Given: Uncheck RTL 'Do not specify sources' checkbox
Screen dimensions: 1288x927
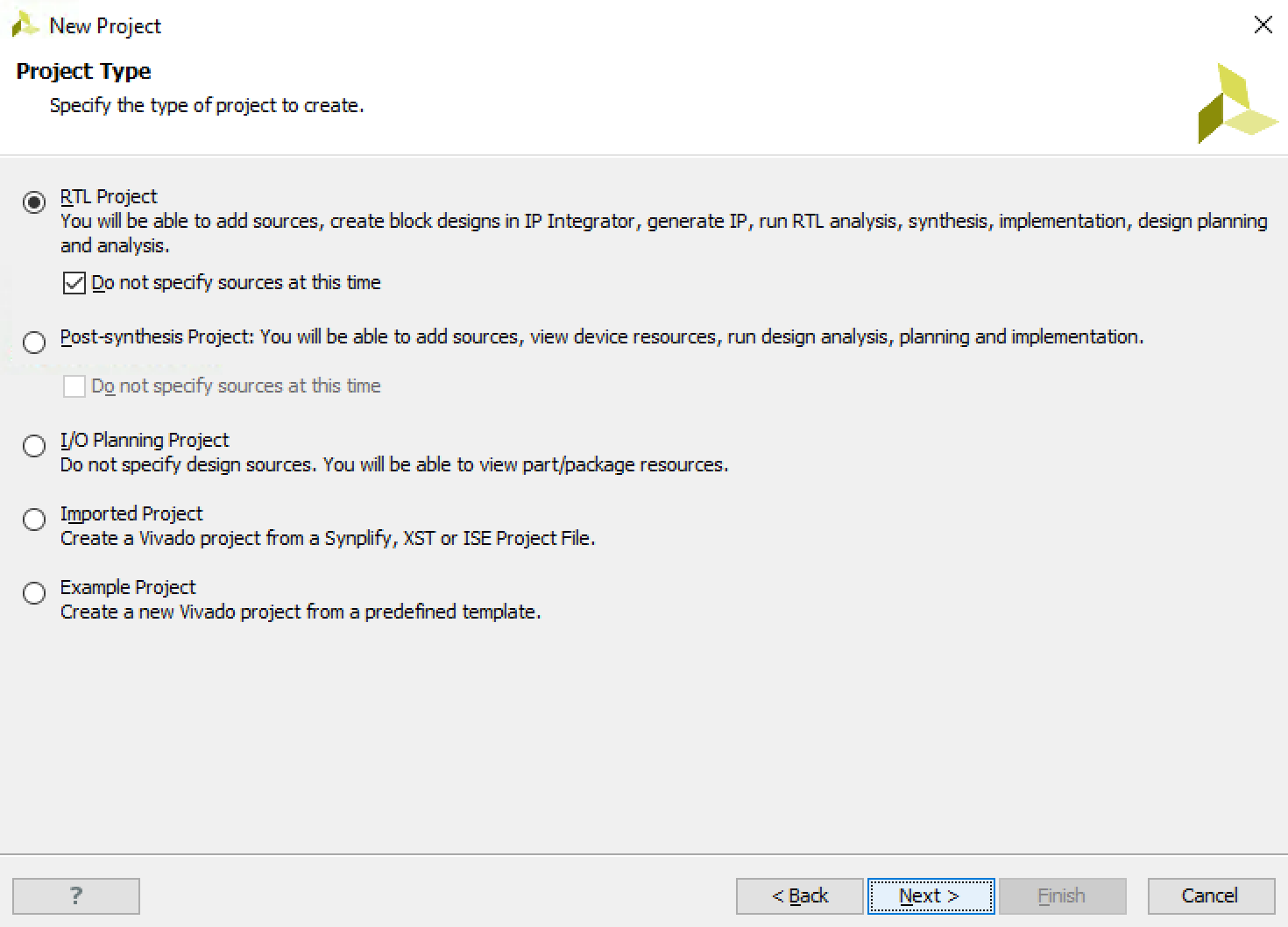Looking at the screenshot, I should [x=74, y=283].
